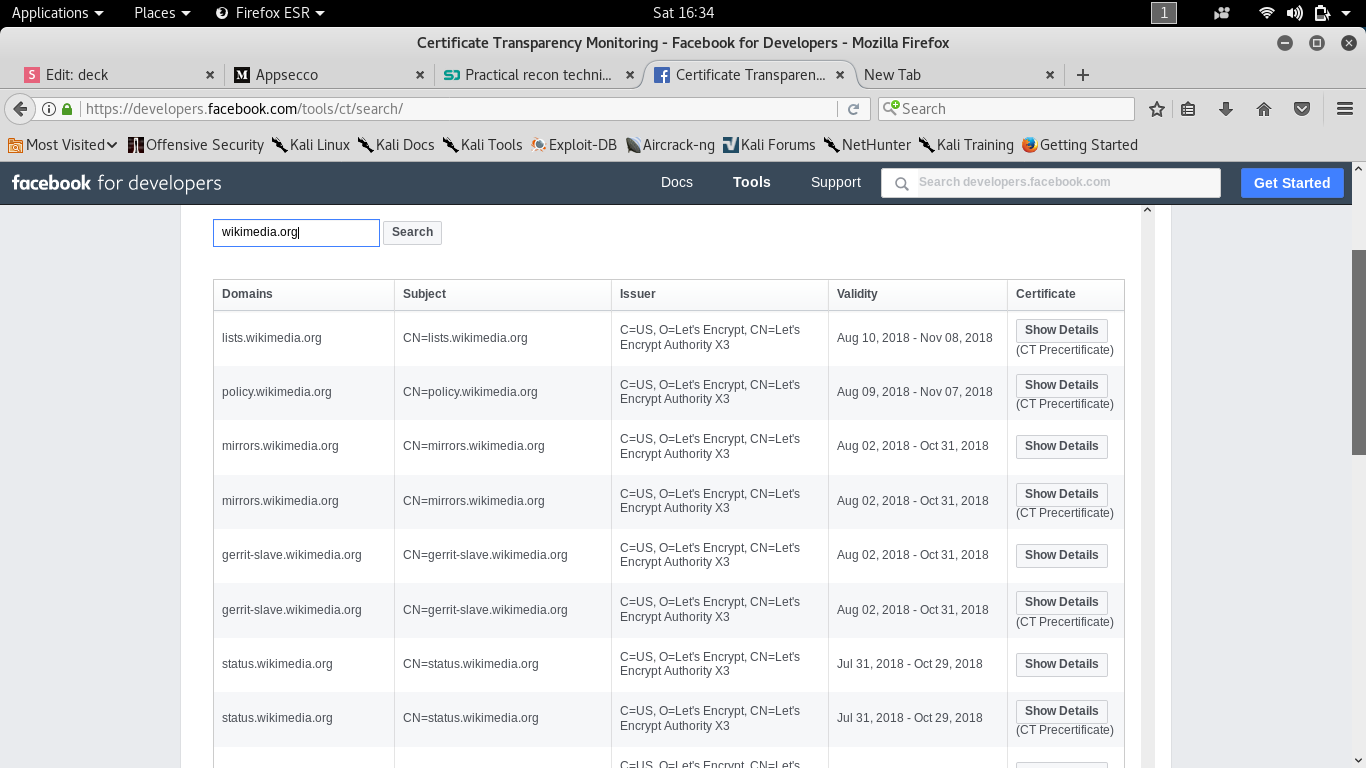Image resolution: width=1366 pixels, height=768 pixels.
Task: Open the Firefox ESR app menu
Action: click(271, 13)
